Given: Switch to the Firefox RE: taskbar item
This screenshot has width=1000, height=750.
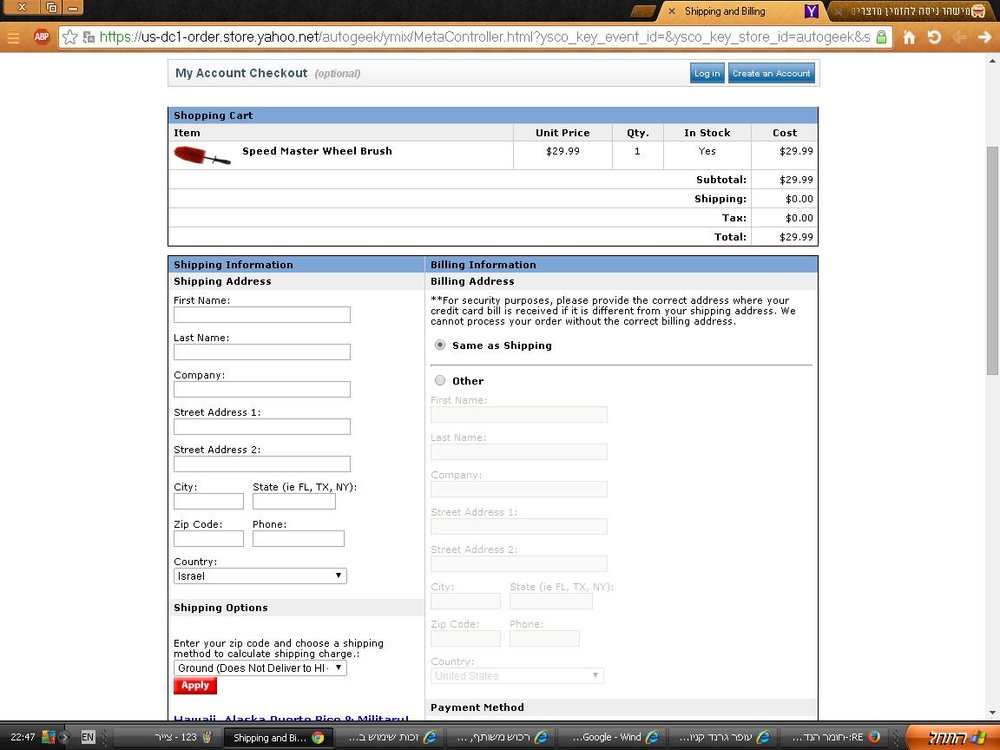Looking at the screenshot, I should (x=835, y=737).
